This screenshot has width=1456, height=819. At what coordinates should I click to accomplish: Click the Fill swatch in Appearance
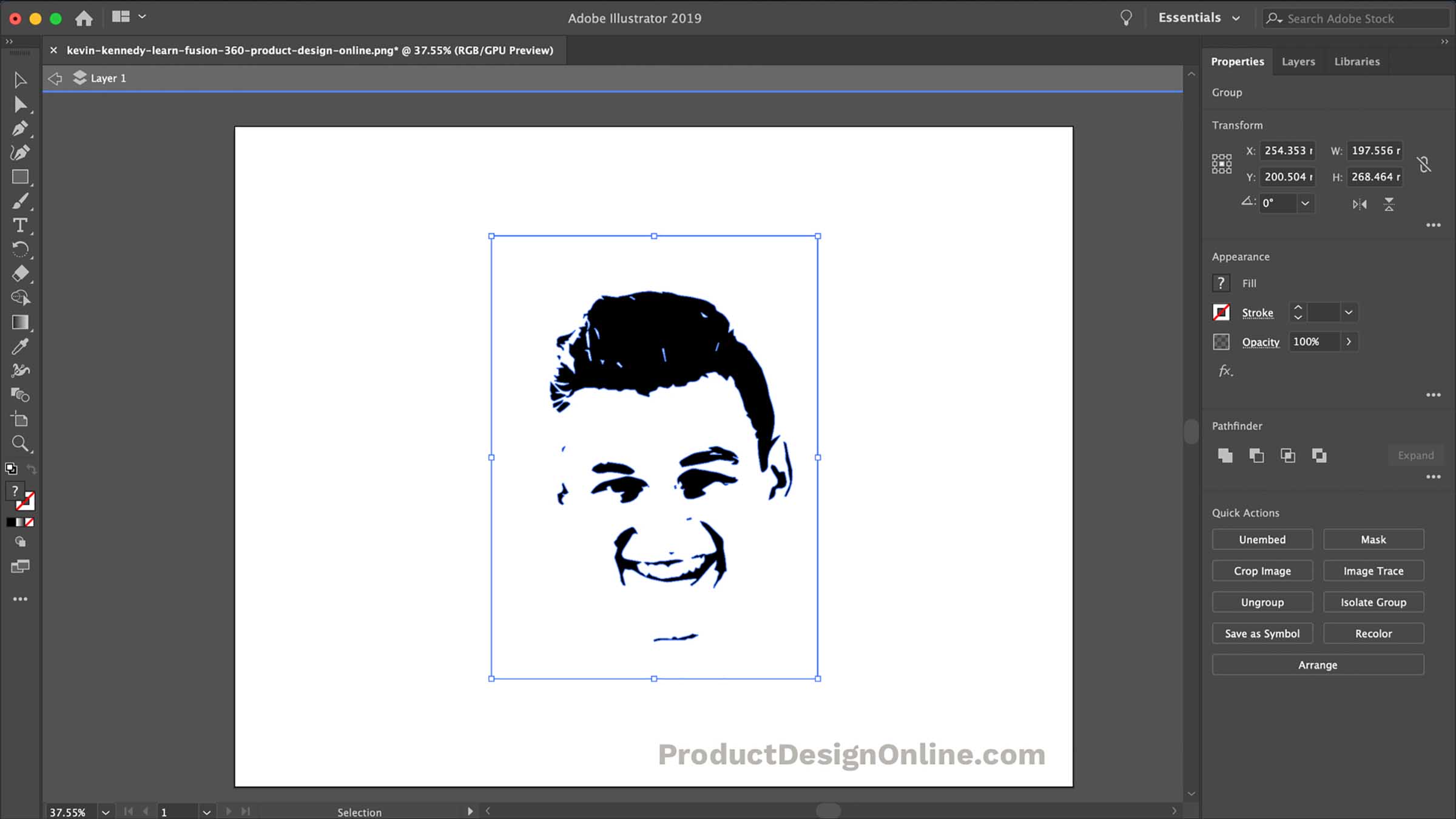click(x=1221, y=283)
